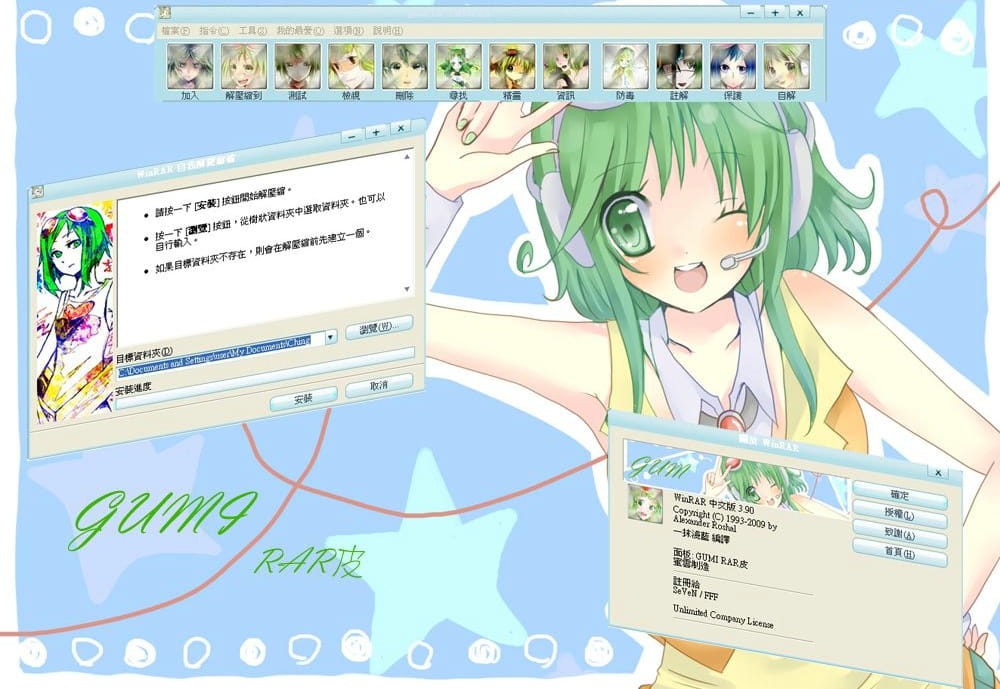Click the 資訊 (Info) toolbar icon
This screenshot has height=689, width=1000.
pos(566,66)
